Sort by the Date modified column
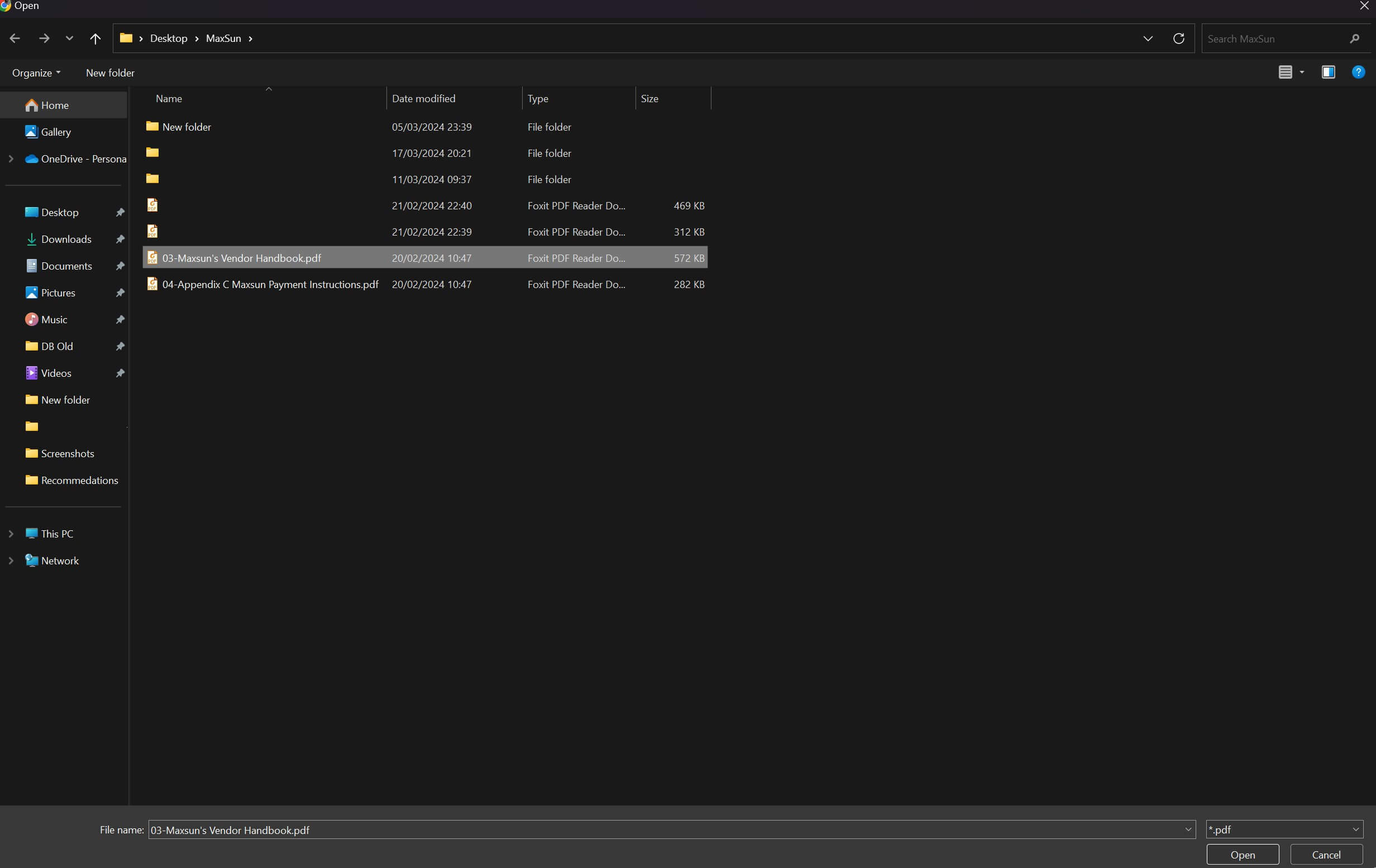 (x=423, y=98)
